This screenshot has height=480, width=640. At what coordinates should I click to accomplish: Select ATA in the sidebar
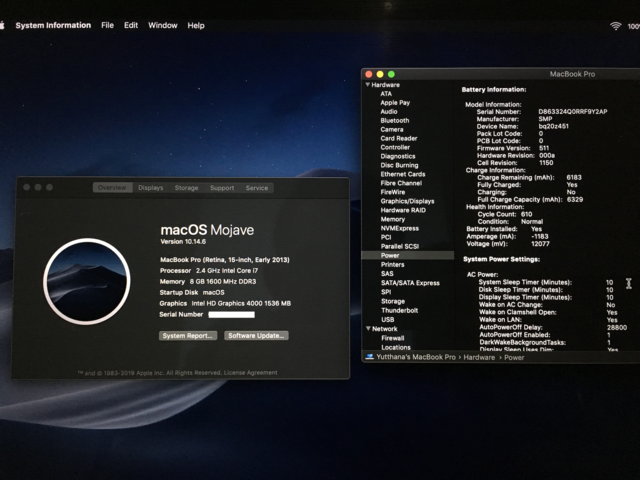click(x=386, y=93)
